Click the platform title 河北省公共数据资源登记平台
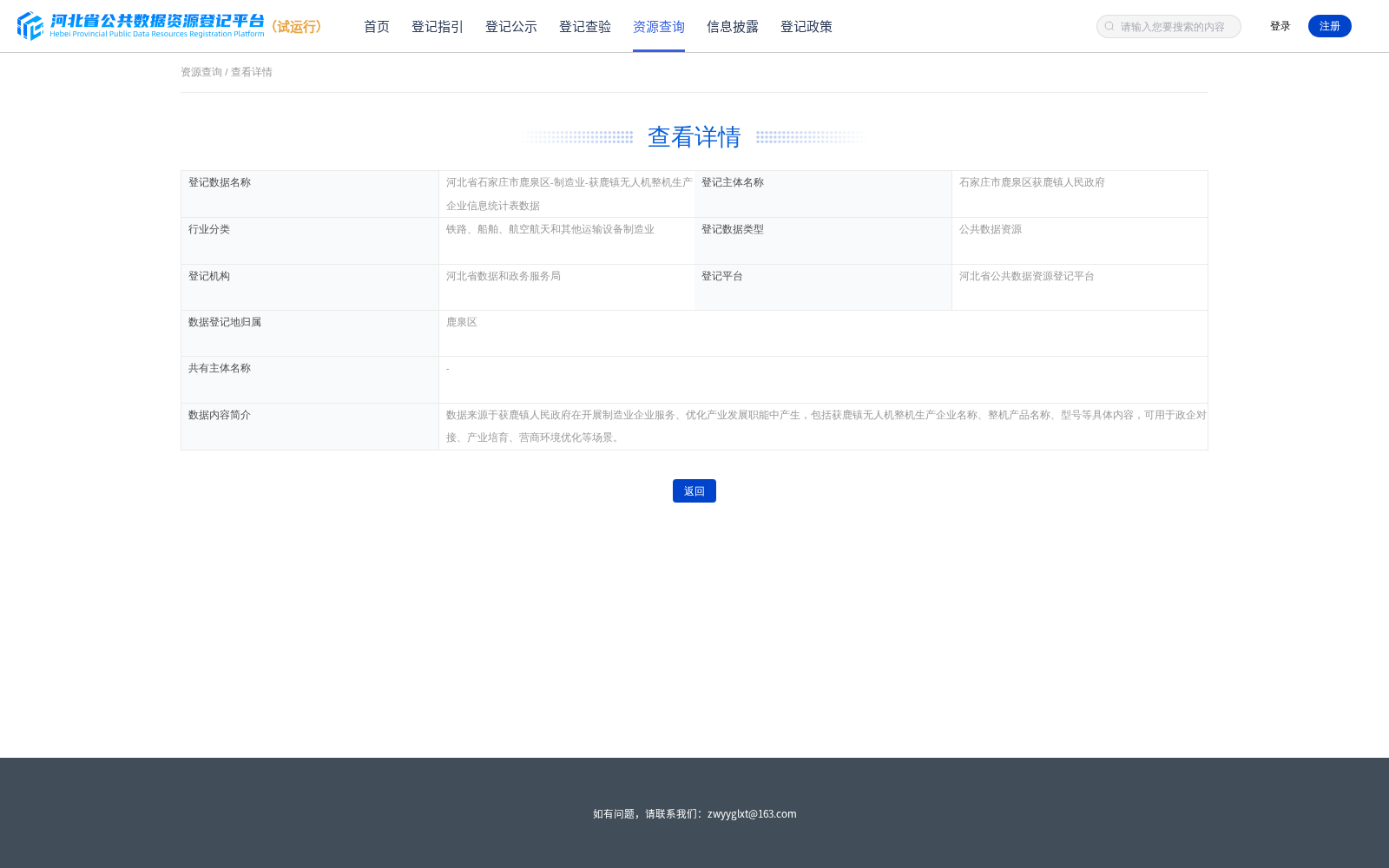 coord(157,21)
